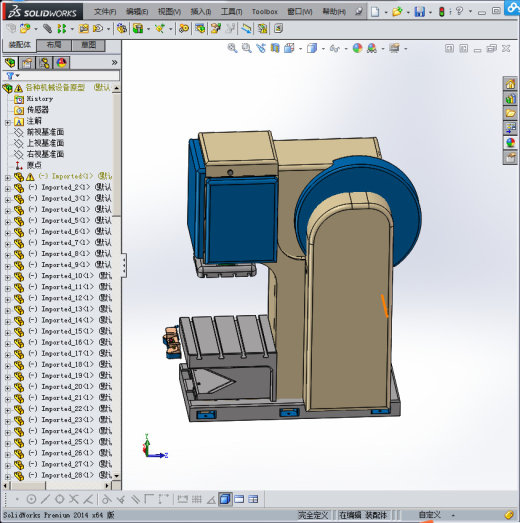This screenshot has height=523, width=520.
Task: Select the FeatureManager design tree tab icon
Action: pos(10,63)
